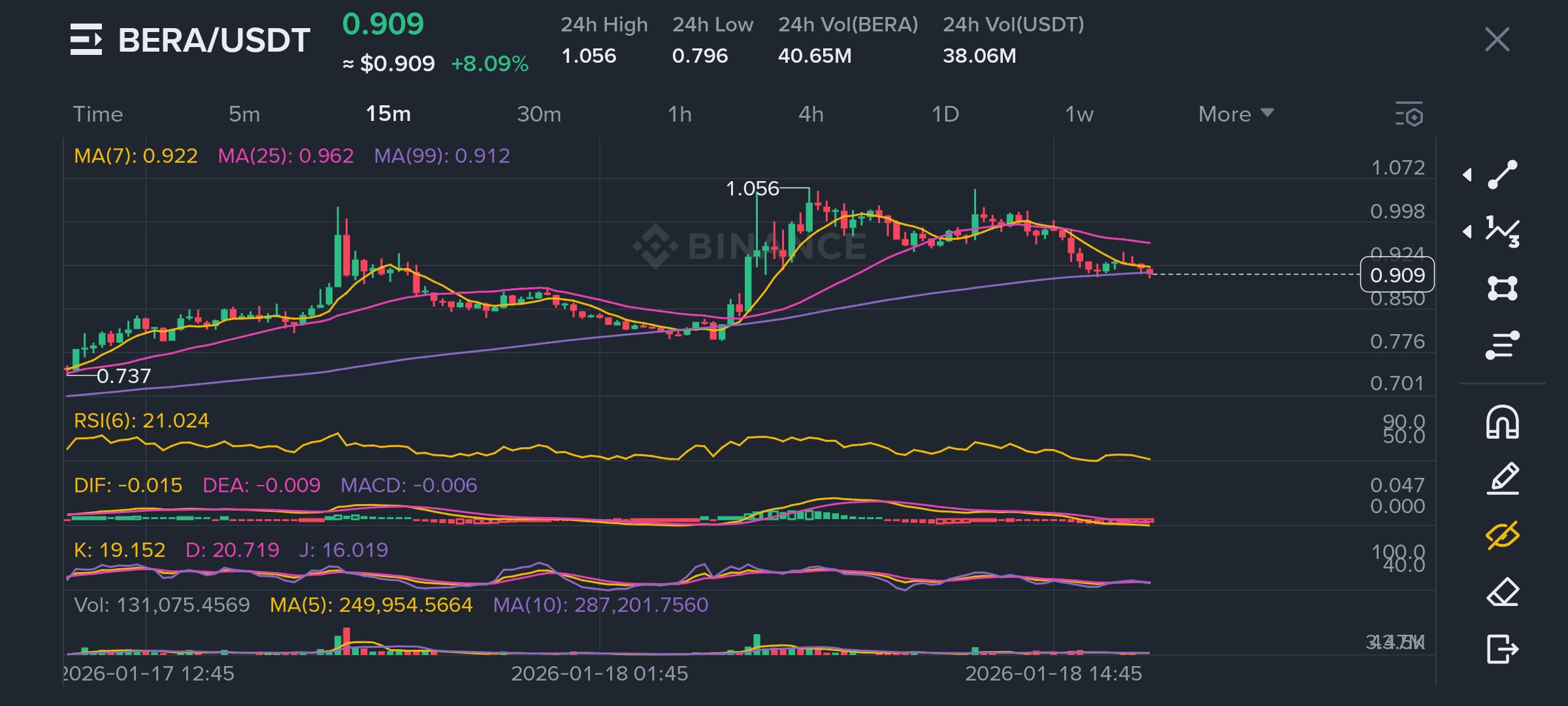Select the pencil drawing tool
The width and height of the screenshot is (1568, 706).
click(1502, 479)
